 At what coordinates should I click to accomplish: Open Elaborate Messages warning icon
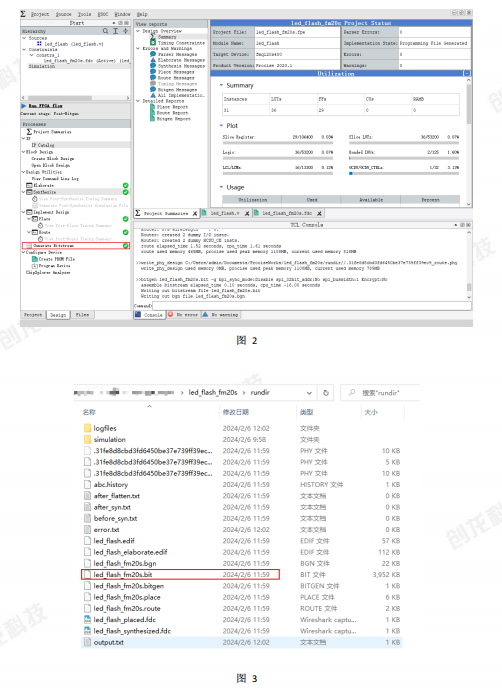point(153,60)
